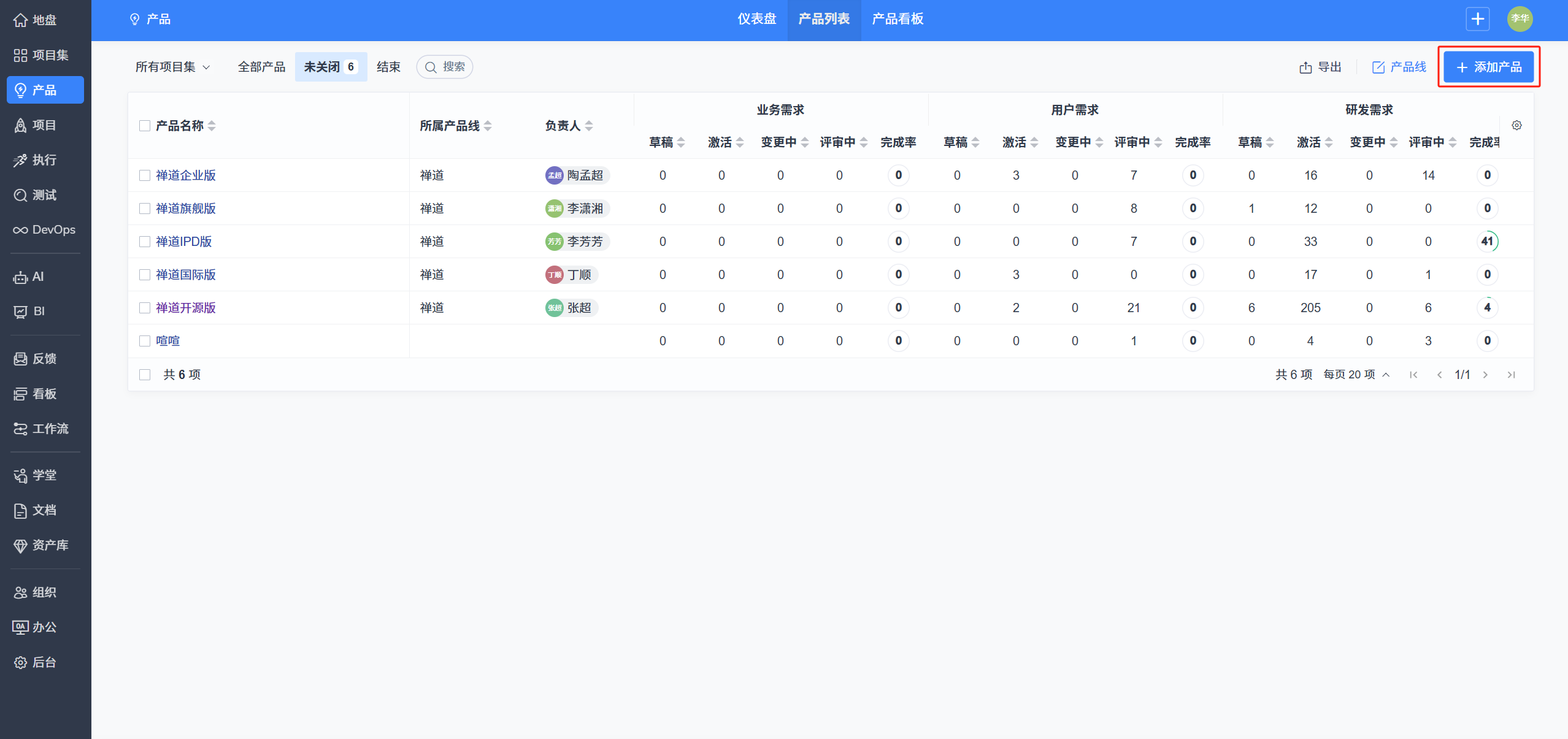Viewport: 1568px width, 739px height.
Task: Click the 导出 export icon button
Action: 1320,67
